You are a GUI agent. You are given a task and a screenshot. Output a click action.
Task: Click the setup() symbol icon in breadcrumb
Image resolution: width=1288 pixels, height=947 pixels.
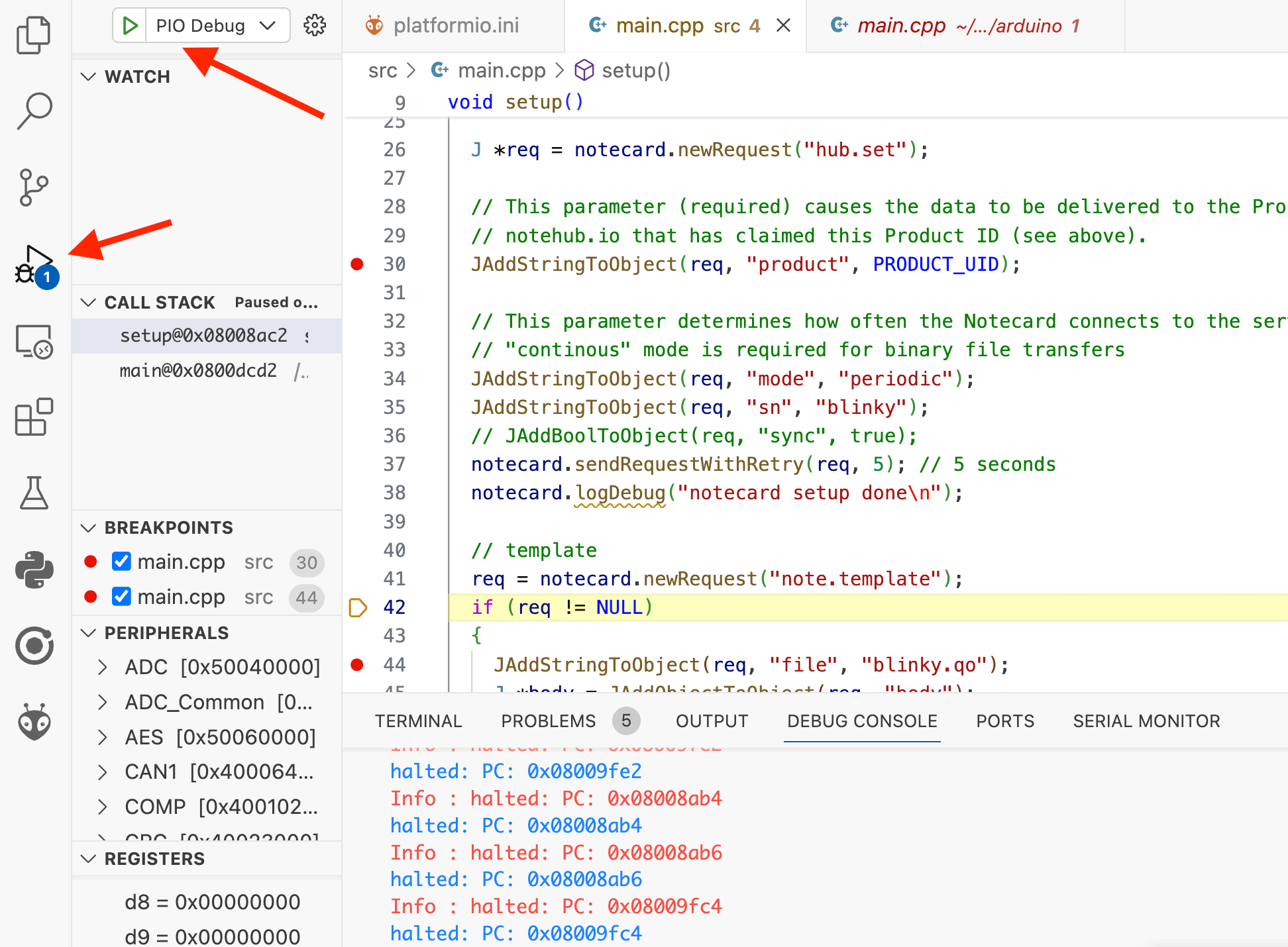point(584,70)
